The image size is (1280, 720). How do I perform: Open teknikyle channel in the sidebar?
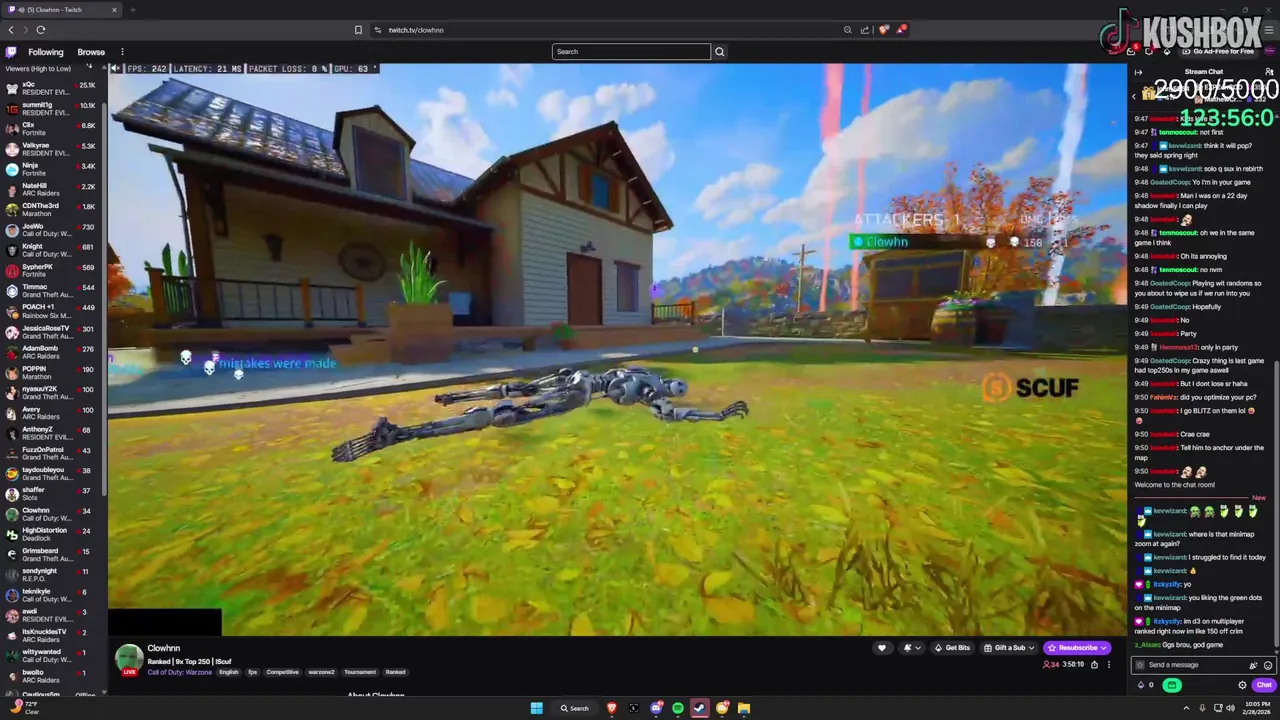[x=52, y=595]
